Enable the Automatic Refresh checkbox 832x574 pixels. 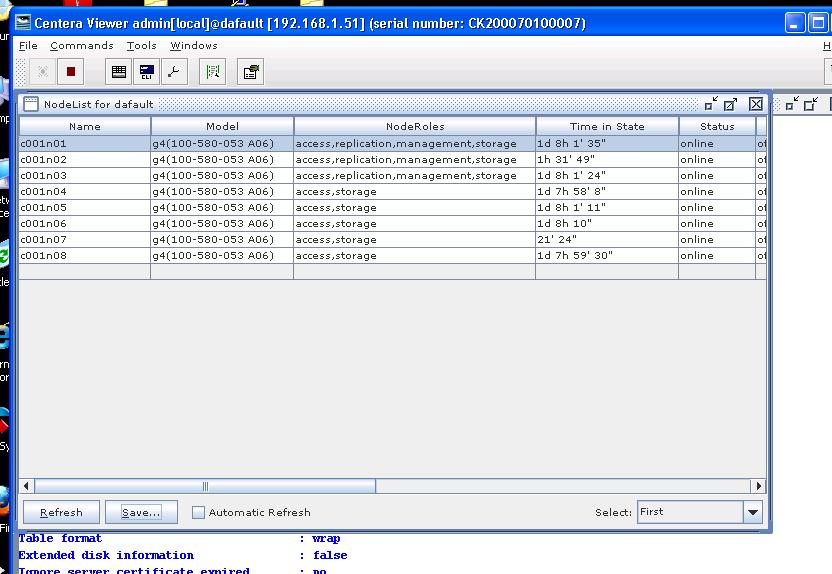pos(198,512)
